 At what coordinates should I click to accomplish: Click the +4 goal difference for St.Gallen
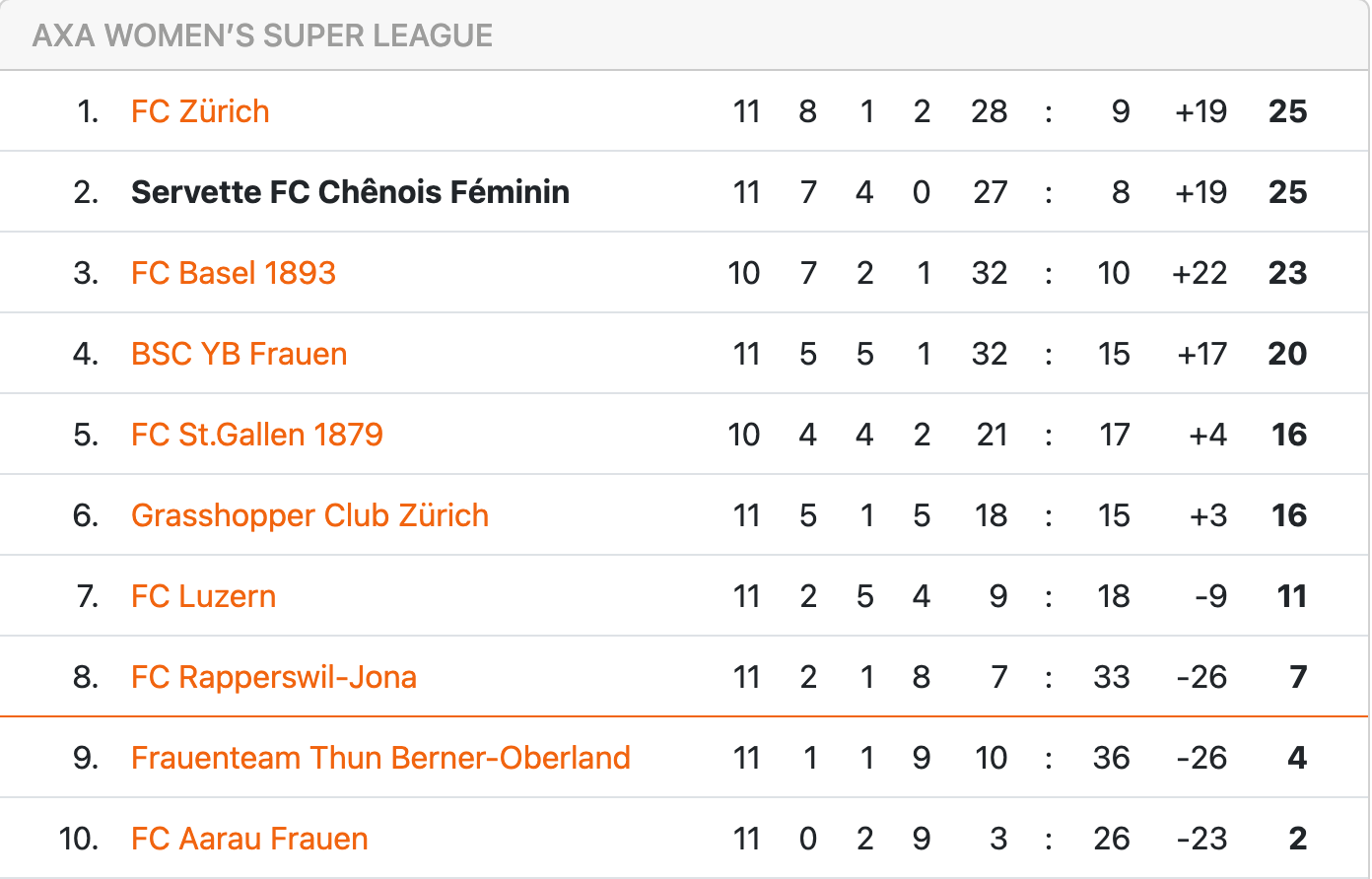pos(1208,435)
